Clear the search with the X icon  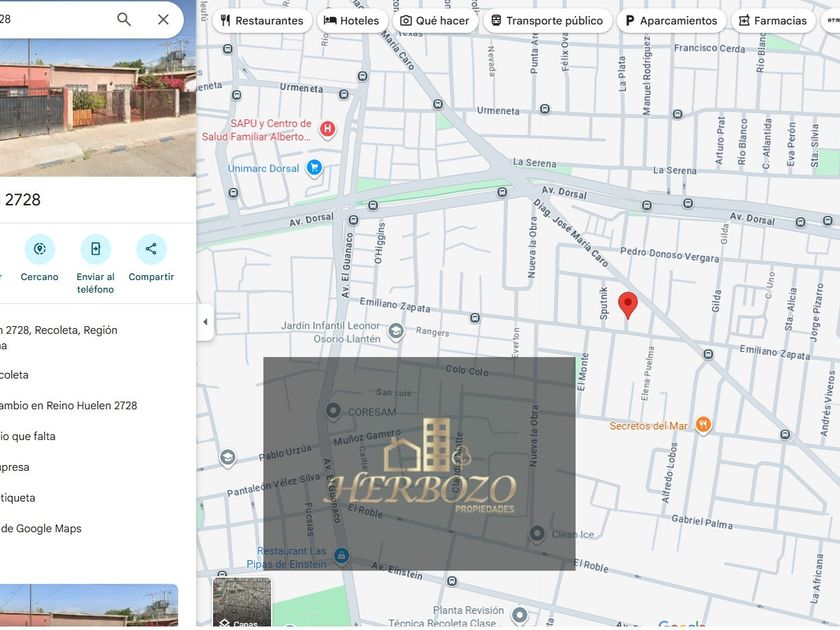coord(163,20)
